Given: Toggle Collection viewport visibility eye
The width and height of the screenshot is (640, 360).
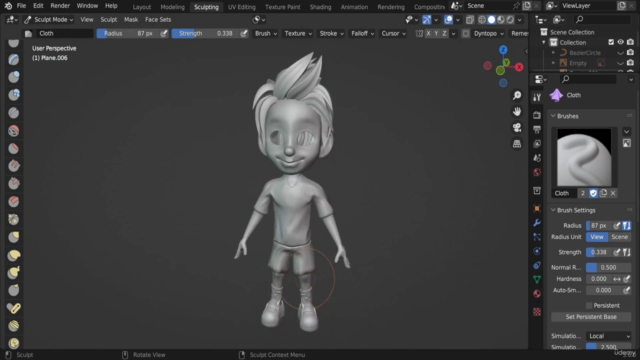Looking at the screenshot, I should pyautogui.click(x=620, y=42).
